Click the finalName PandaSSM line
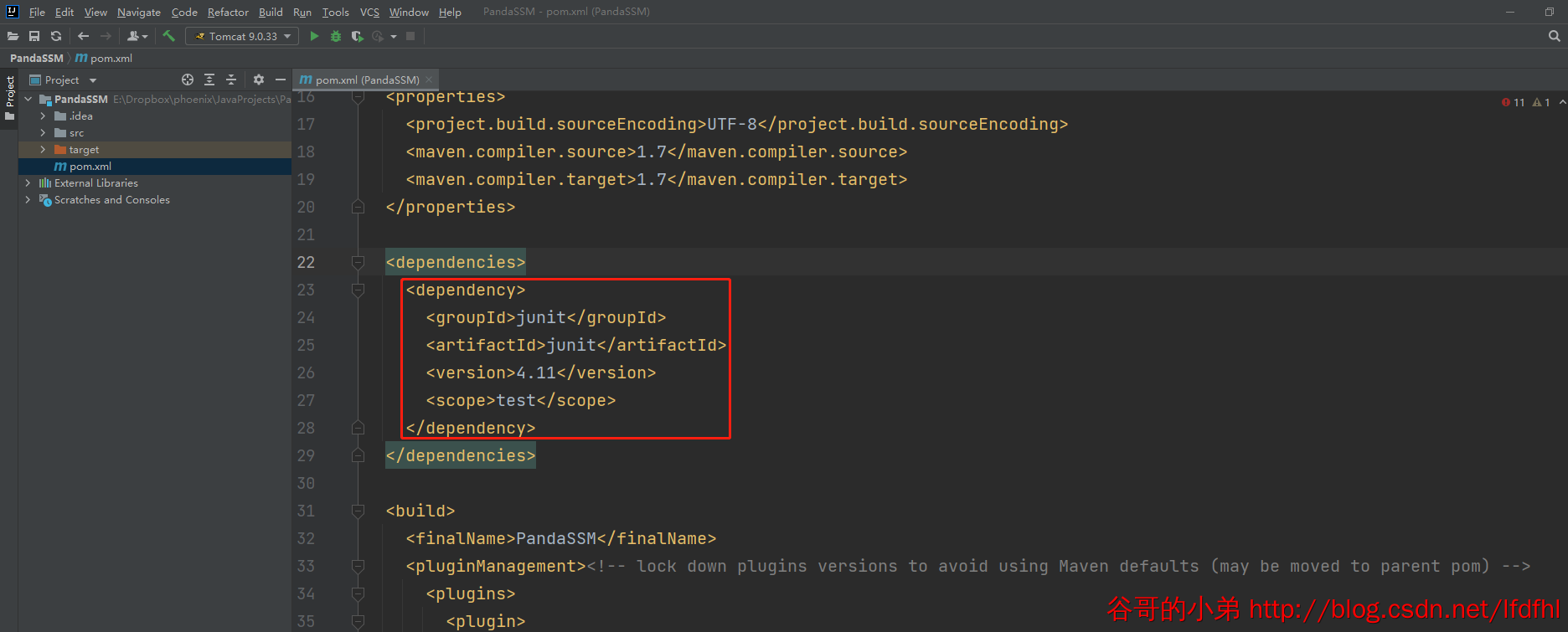This screenshot has height=632, width=1568. pos(561,538)
